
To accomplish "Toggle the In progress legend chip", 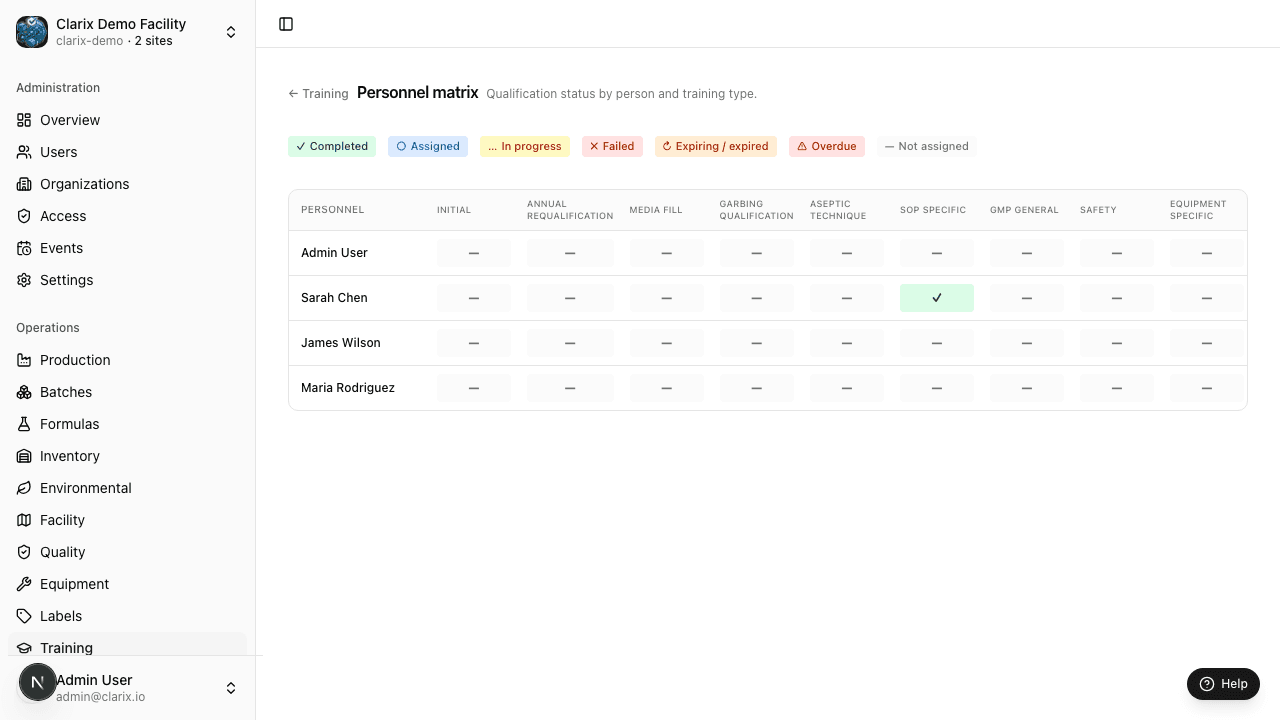I will pos(525,146).
